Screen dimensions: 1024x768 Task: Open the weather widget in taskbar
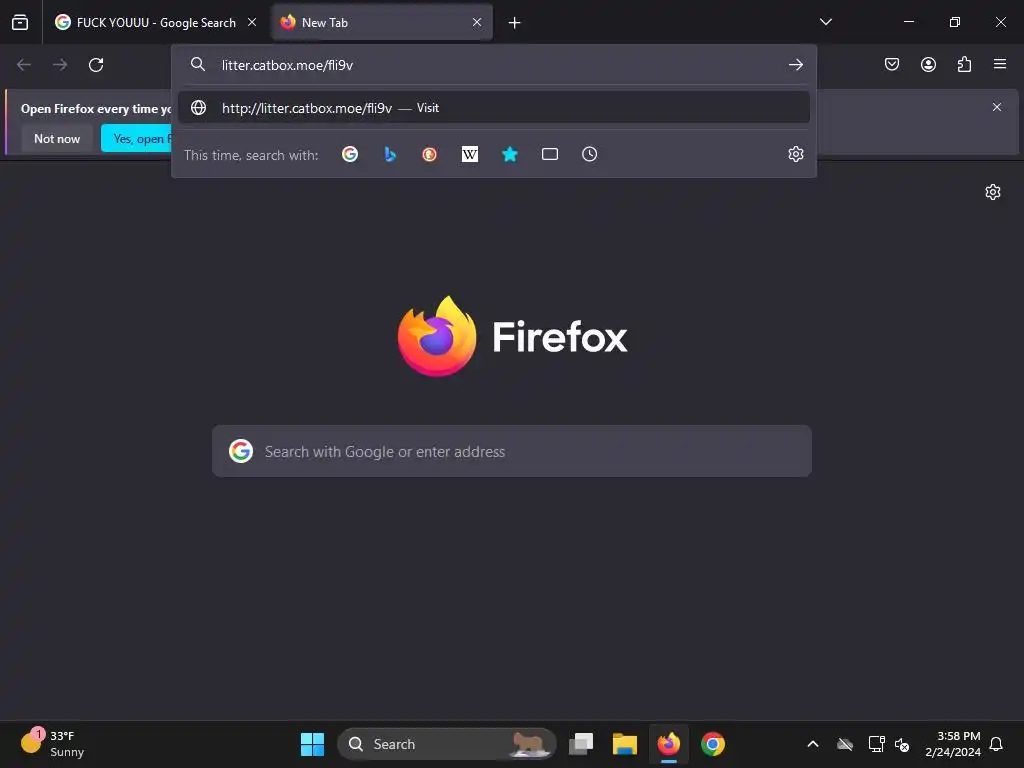coord(52,744)
